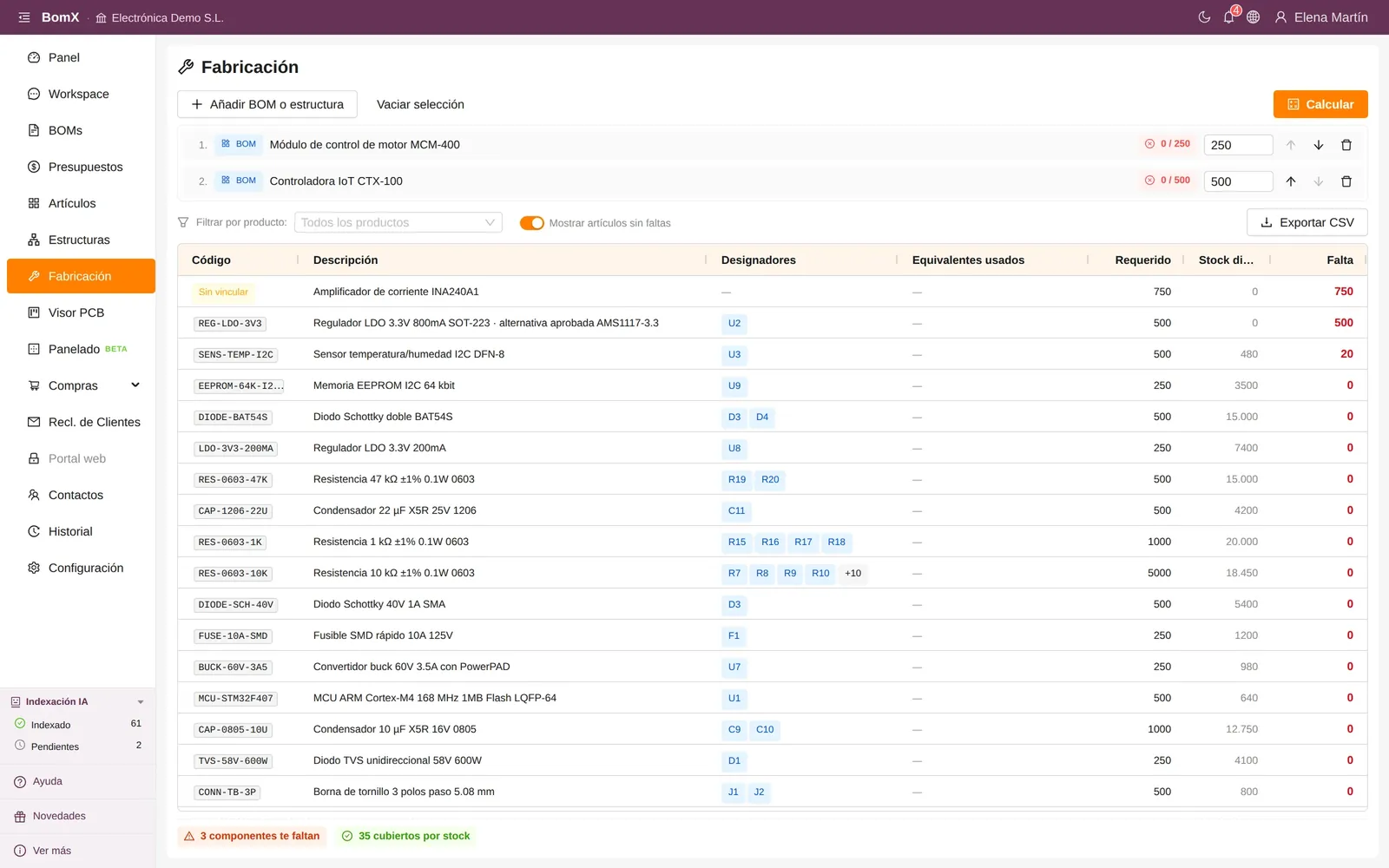Open Visor PCB
Screen dimensions: 1389x868
coord(80,312)
